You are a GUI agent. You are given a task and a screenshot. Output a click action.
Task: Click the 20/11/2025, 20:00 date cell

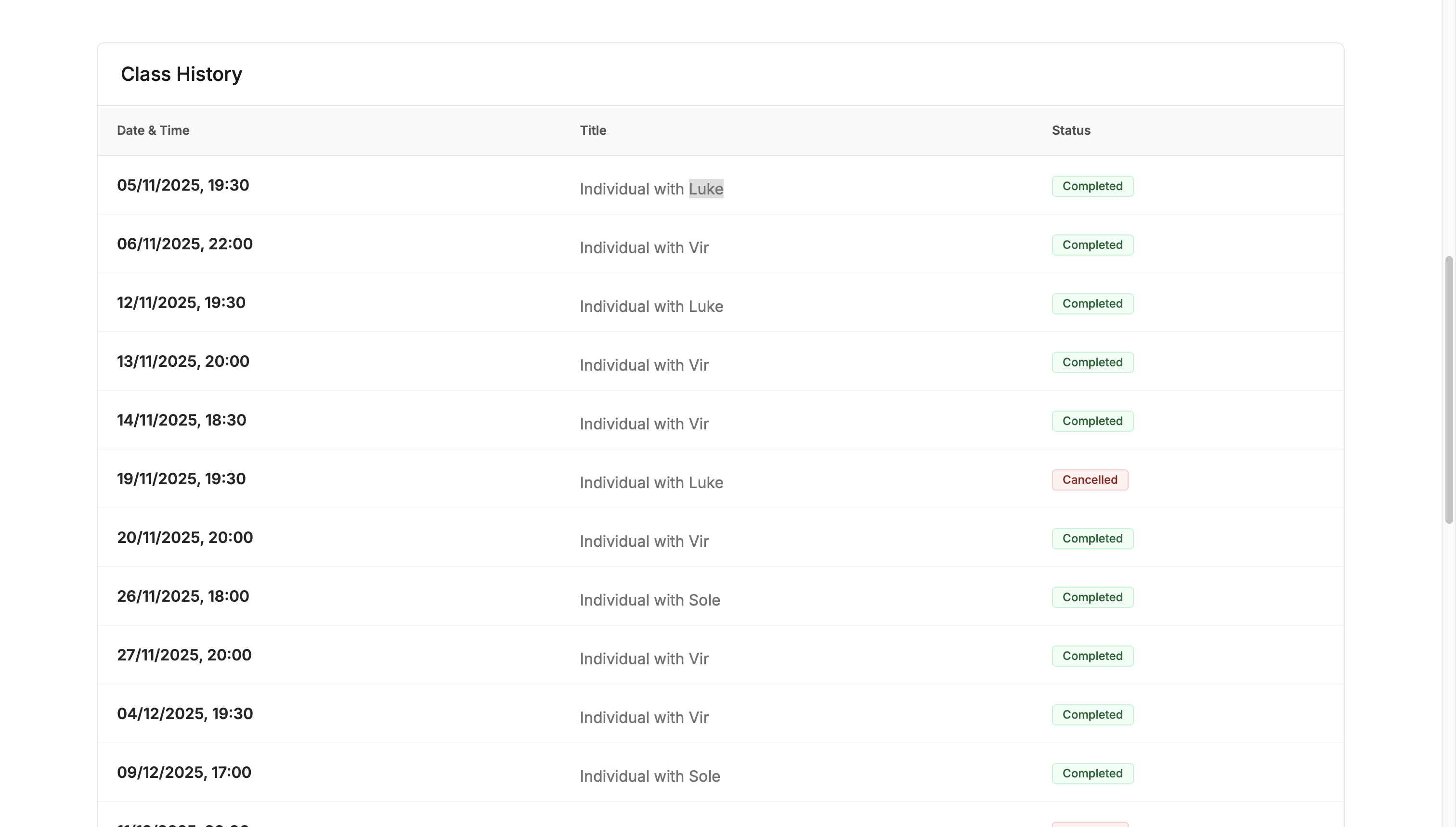[x=184, y=537]
